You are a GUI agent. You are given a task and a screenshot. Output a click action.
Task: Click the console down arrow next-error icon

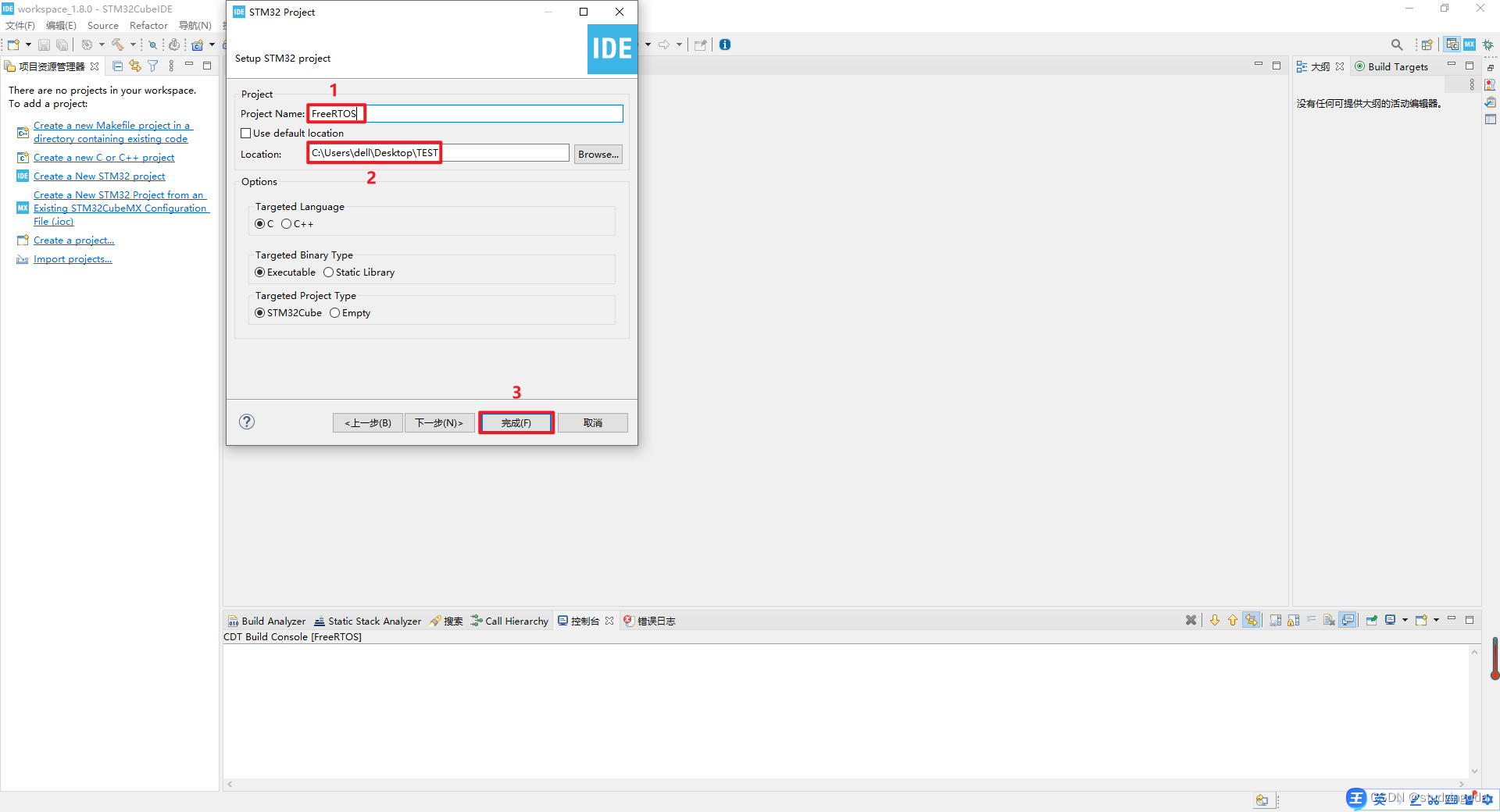[1215, 621]
